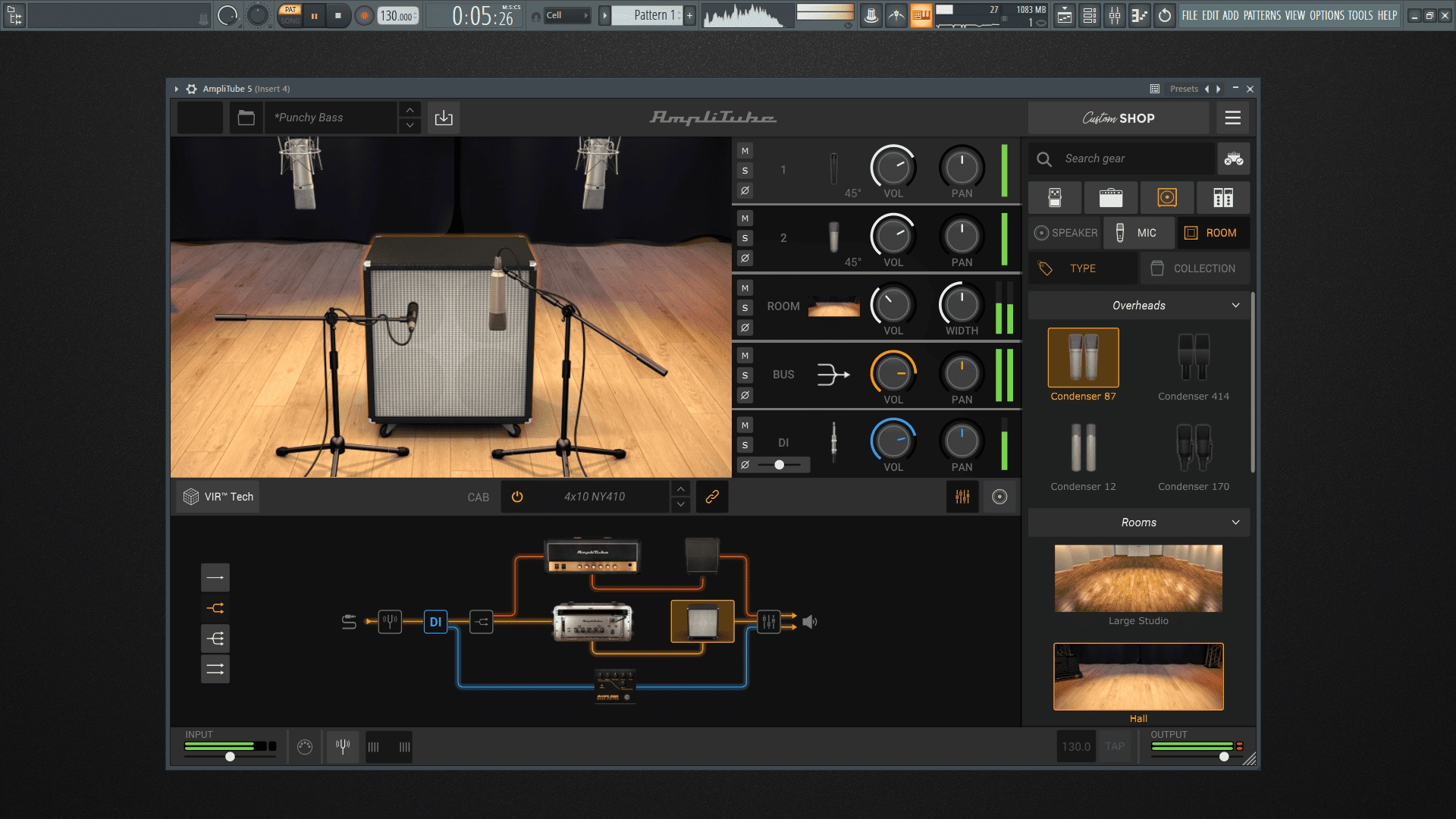Image resolution: width=1456 pixels, height=819 pixels.
Task: Select the Large Studio room thumbnail
Action: pyautogui.click(x=1138, y=578)
